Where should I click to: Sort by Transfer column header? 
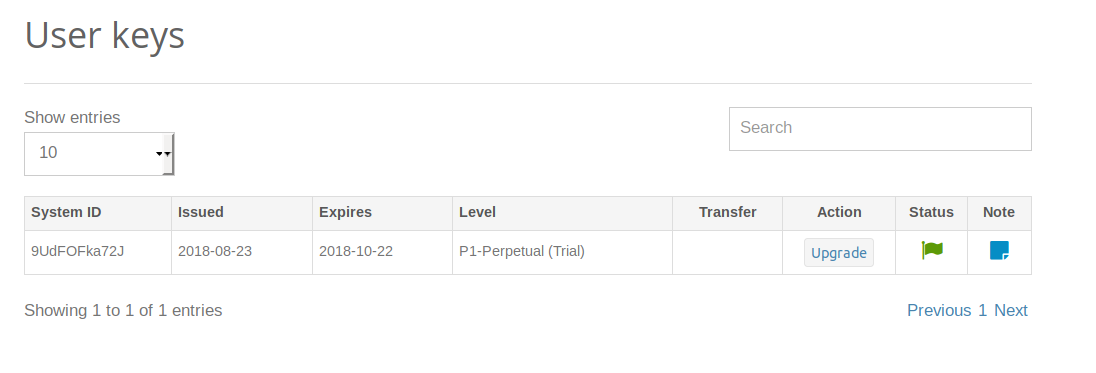pos(728,213)
